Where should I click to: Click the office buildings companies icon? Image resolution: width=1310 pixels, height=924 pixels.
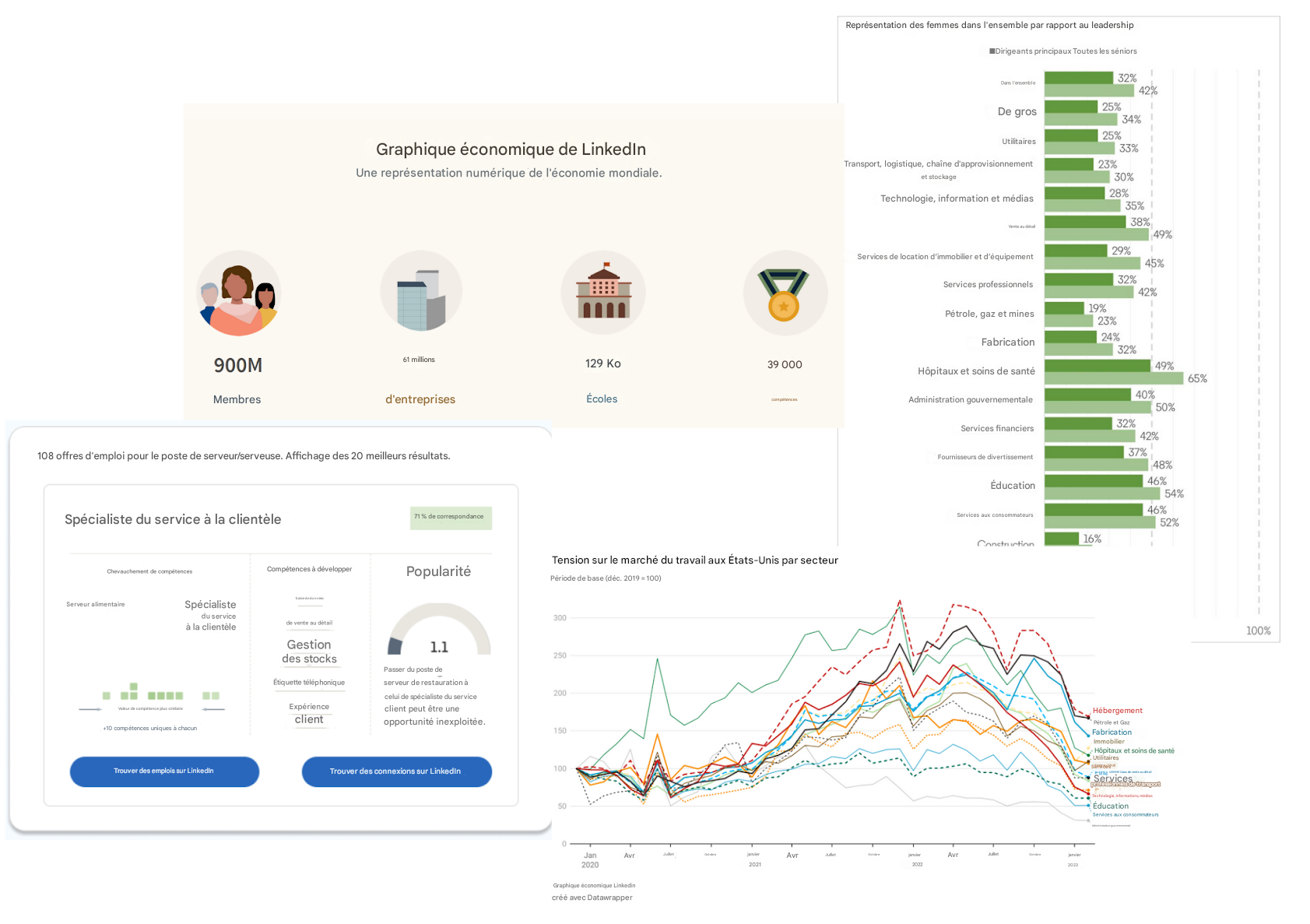421,293
